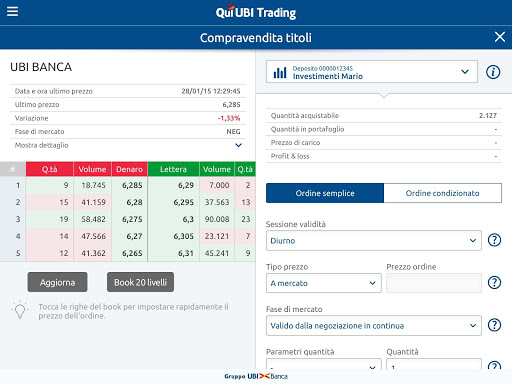Switch to Ordine condizionato tab
The height and width of the screenshot is (384, 512).
coord(443,193)
